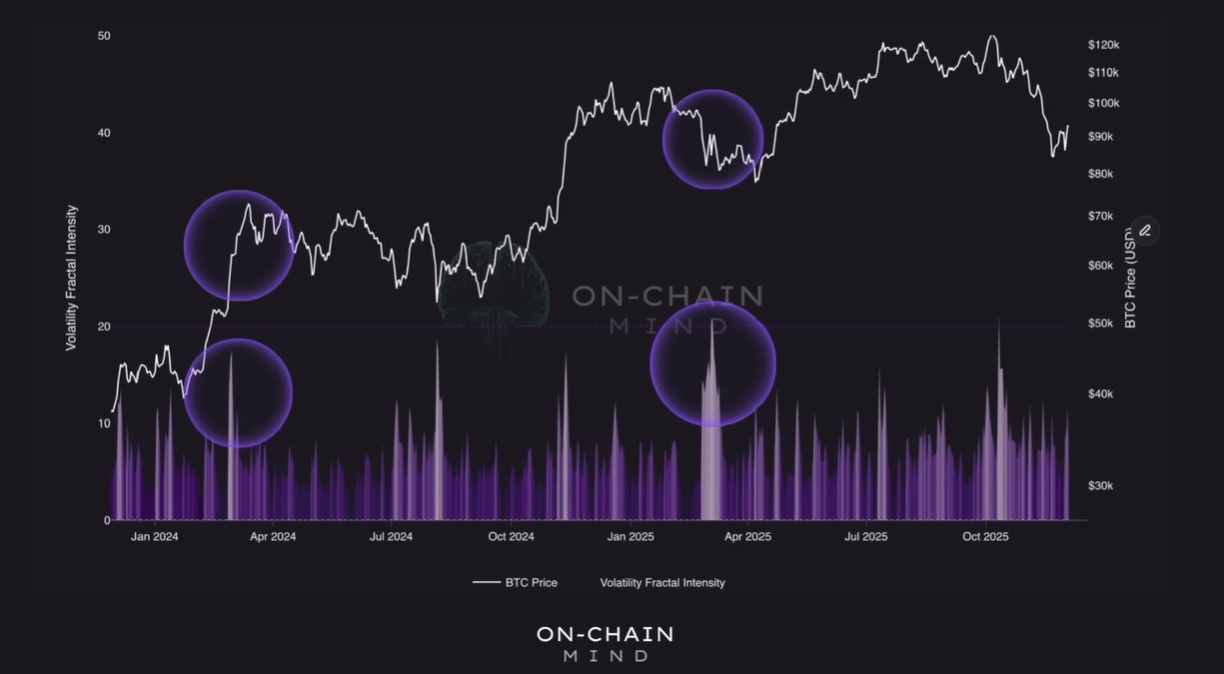Click the highlighted circle on early-2025 volatility spike
Viewport: 1224px width, 674px height.
[713, 365]
